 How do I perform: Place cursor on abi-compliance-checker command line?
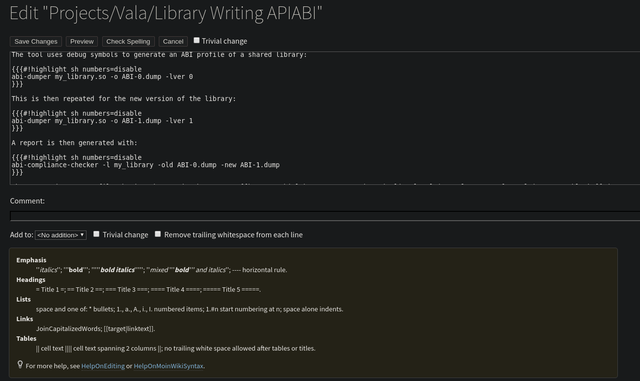point(145,165)
